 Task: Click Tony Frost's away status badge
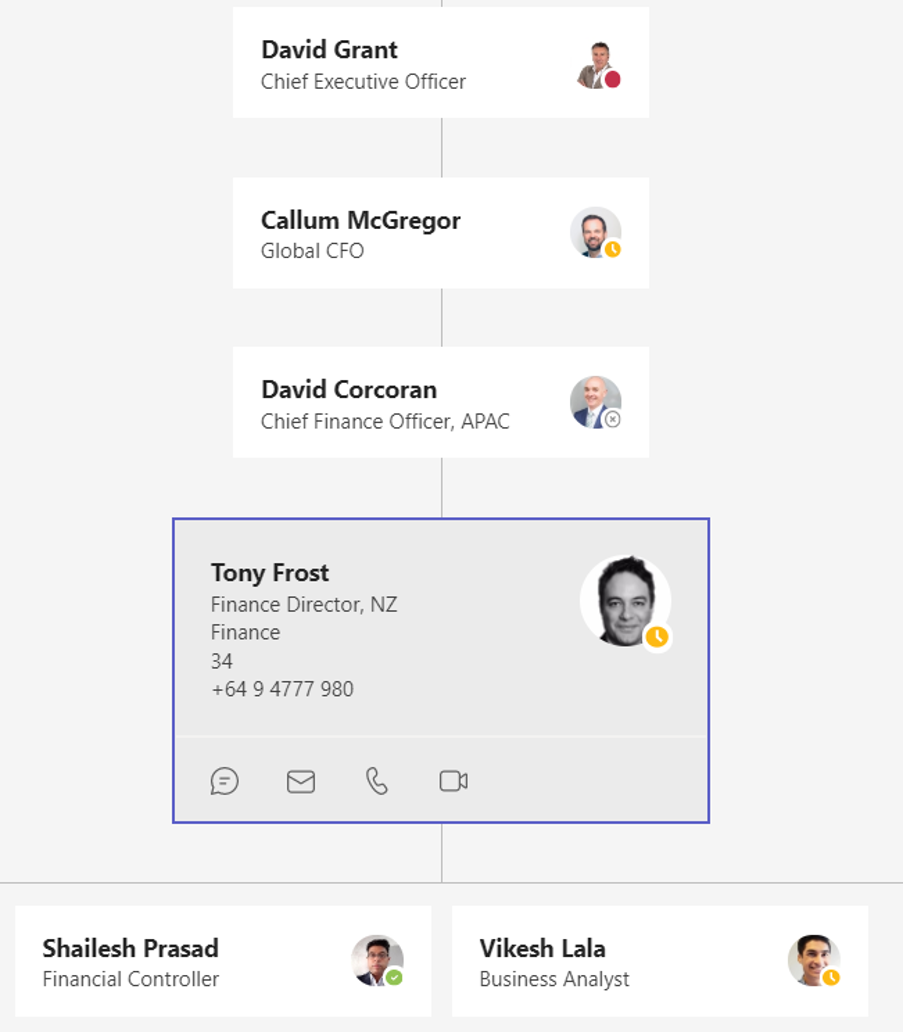tap(657, 636)
